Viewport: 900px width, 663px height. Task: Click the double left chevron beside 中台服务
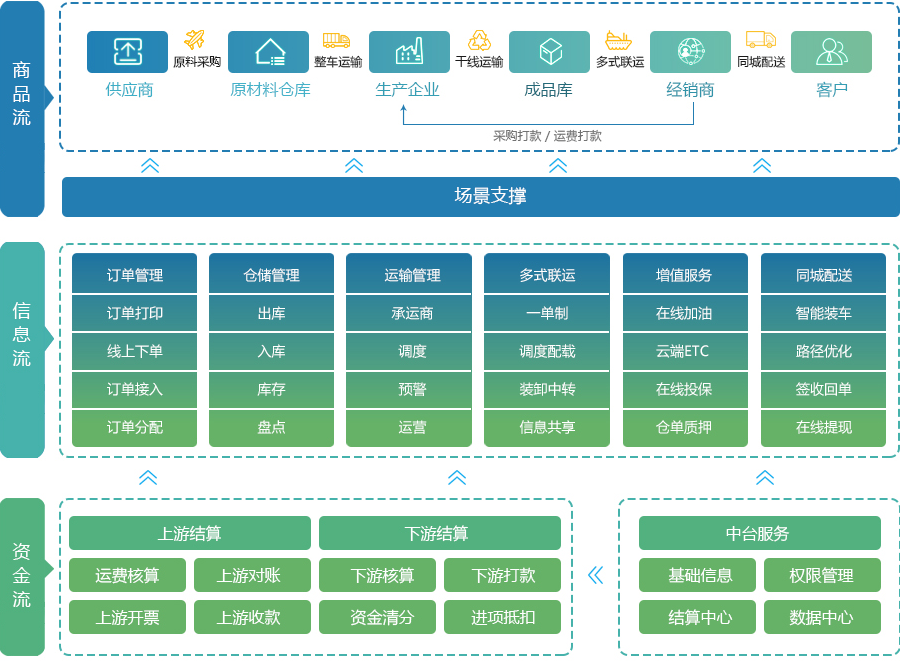pos(596,575)
